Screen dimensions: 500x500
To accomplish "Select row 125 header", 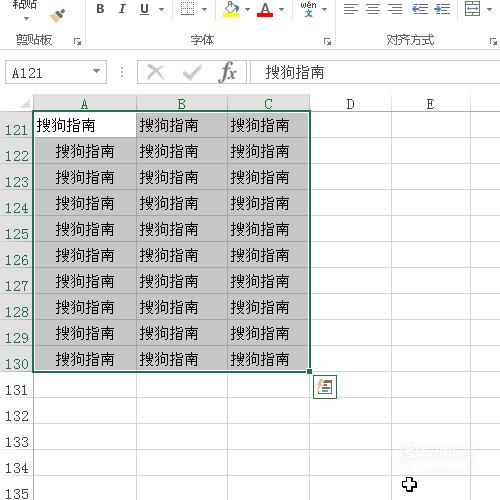I will tap(16, 229).
